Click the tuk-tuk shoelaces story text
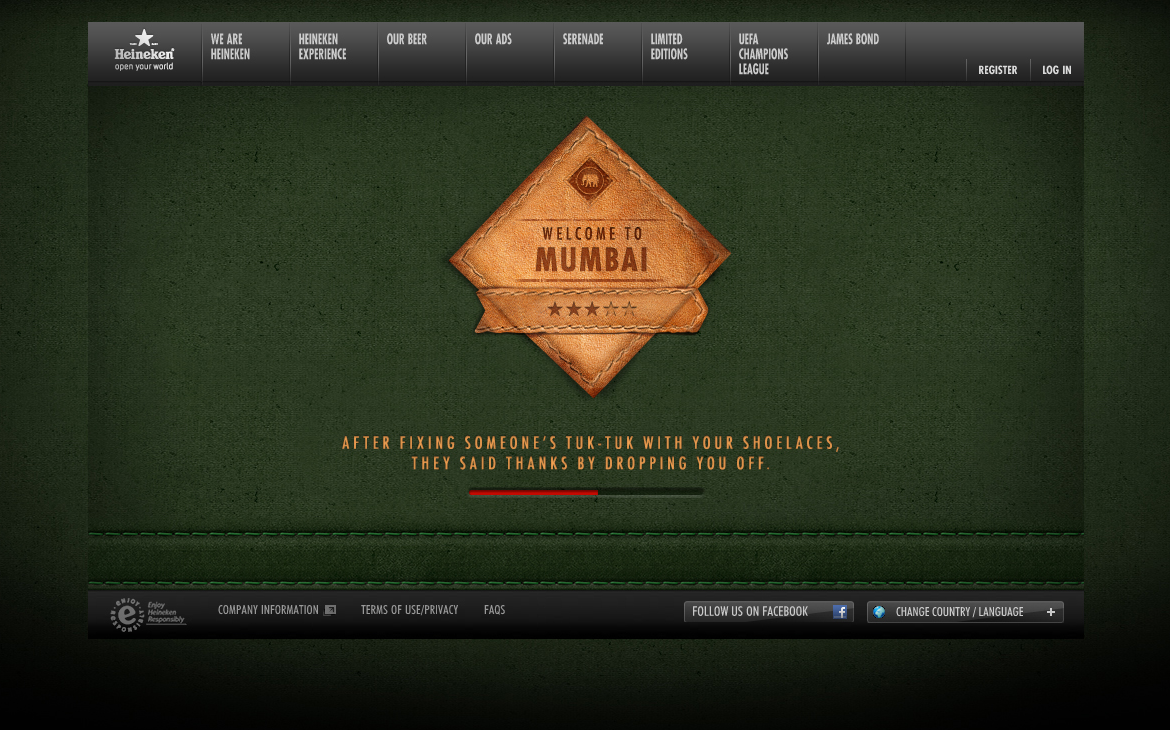This screenshot has height=730, width=1170. tap(591, 453)
